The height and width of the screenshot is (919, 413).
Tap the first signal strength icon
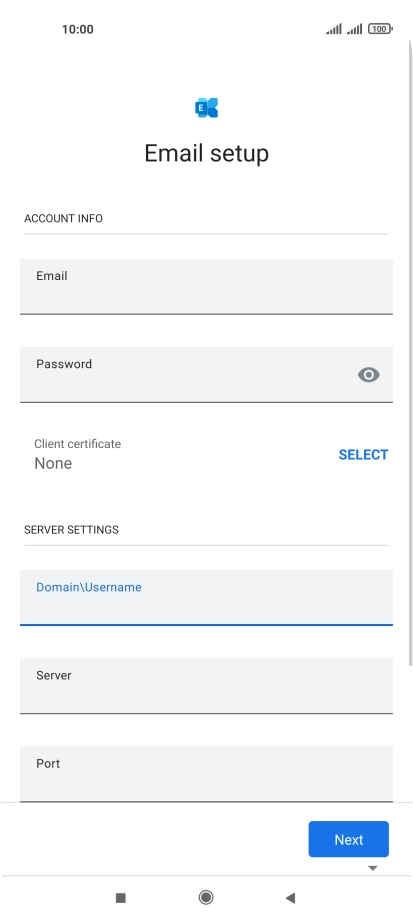pos(334,29)
